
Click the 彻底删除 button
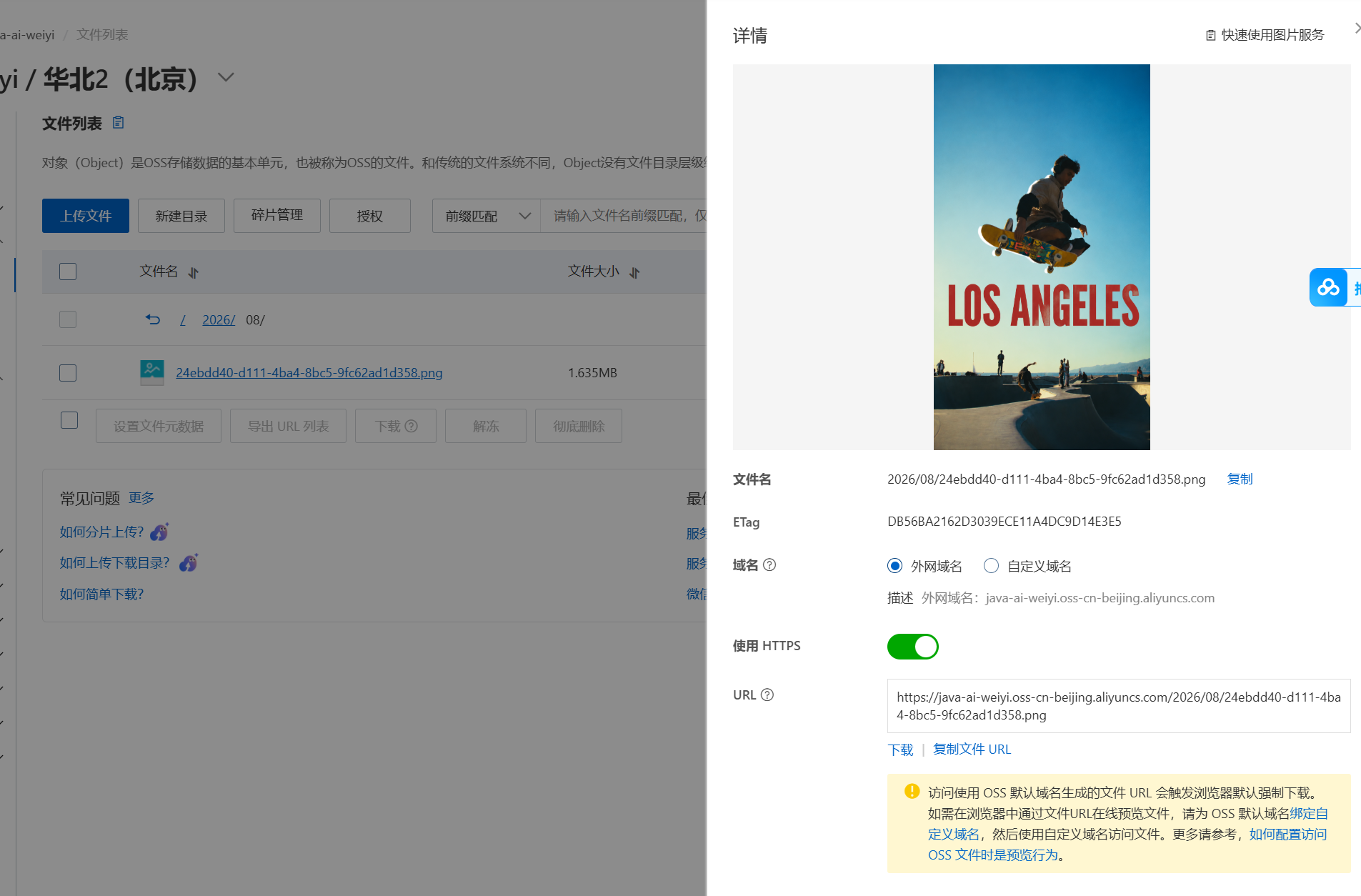[579, 426]
